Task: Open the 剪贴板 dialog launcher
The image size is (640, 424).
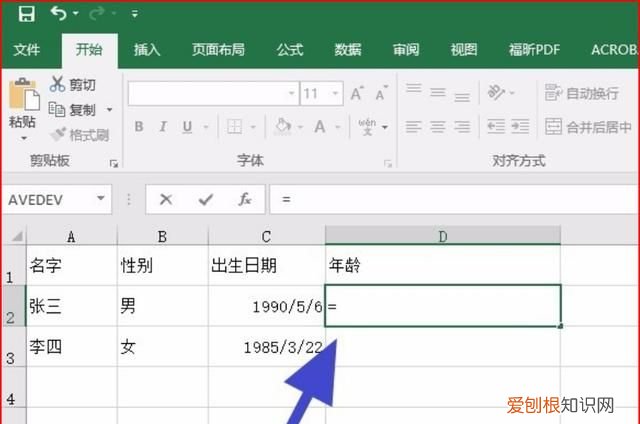Action: click(x=114, y=164)
